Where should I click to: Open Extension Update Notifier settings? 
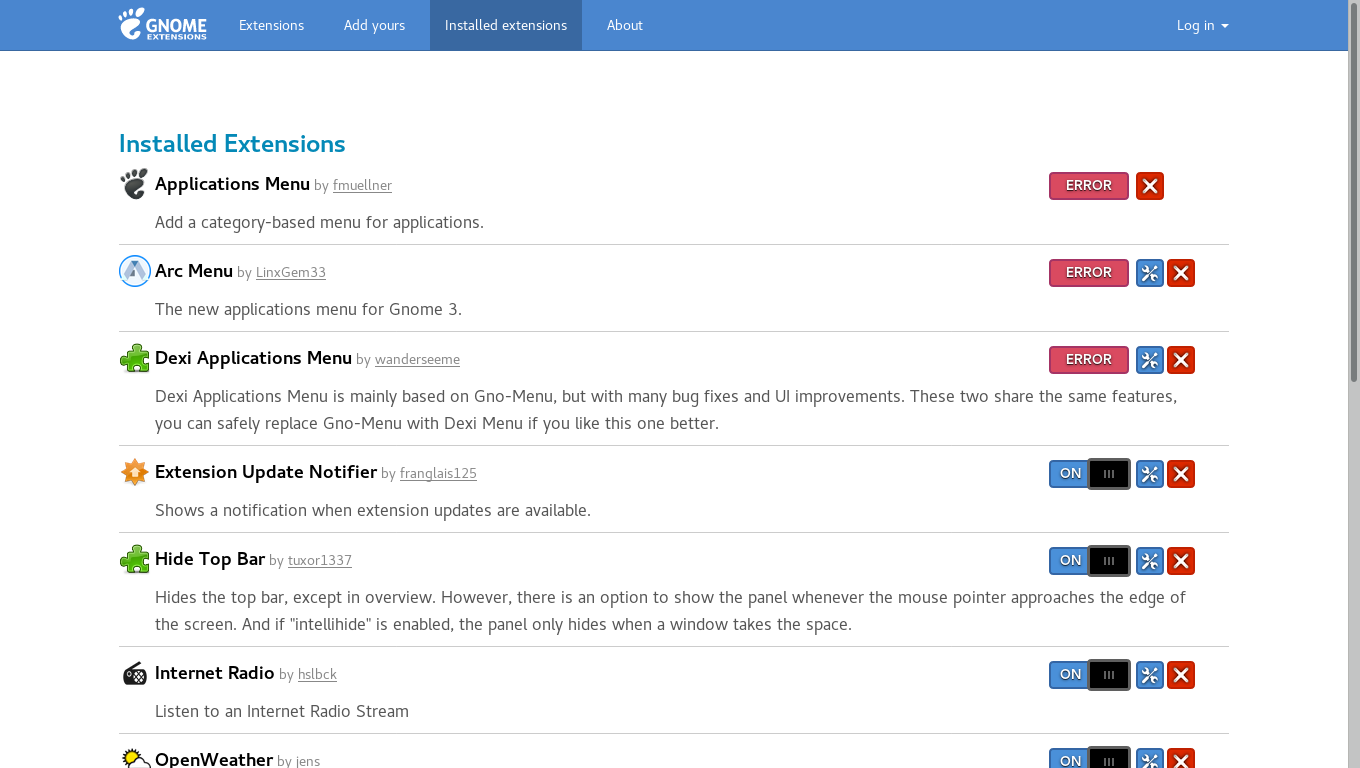(x=1150, y=474)
